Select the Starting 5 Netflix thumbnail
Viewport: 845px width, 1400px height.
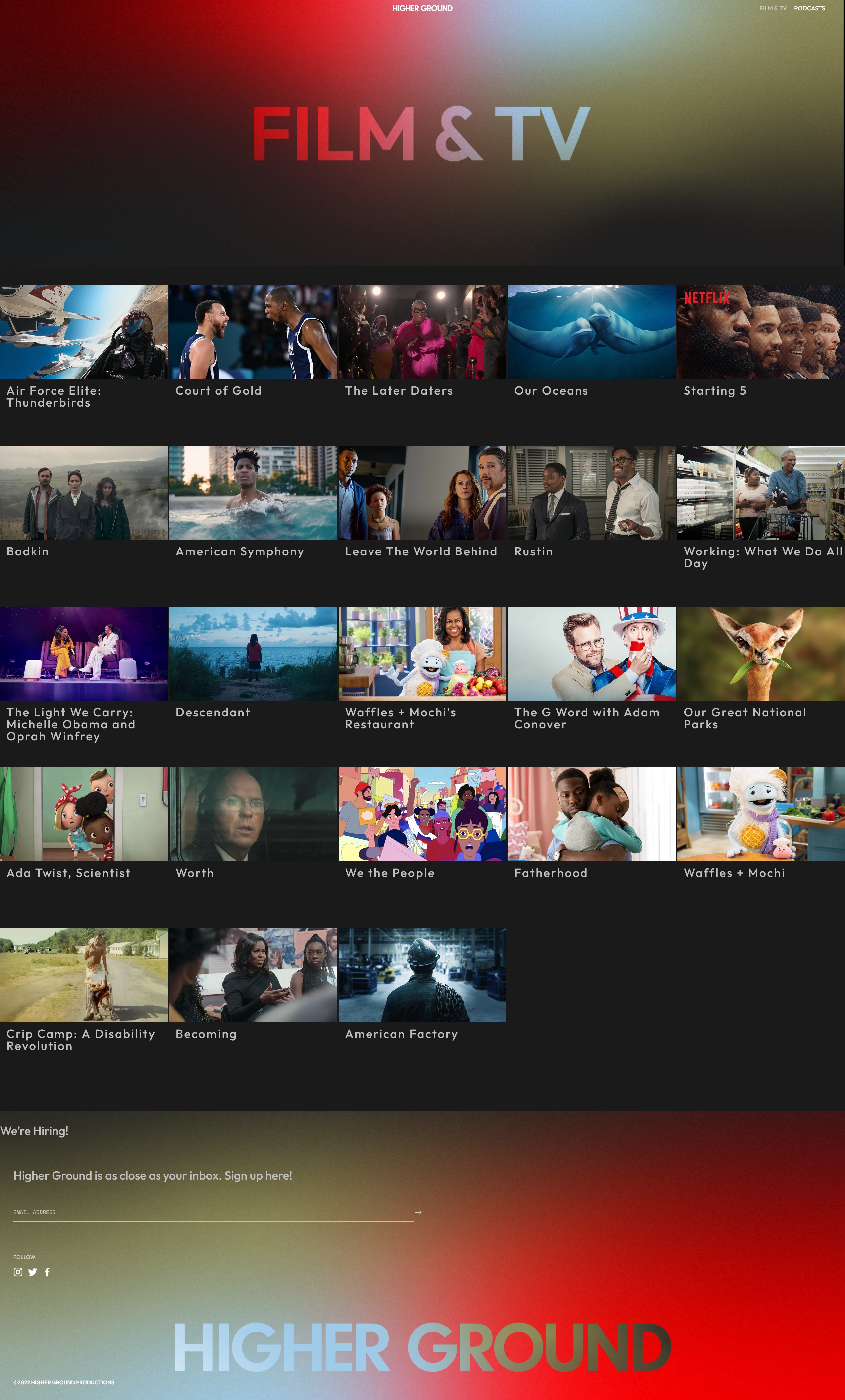[760, 332]
